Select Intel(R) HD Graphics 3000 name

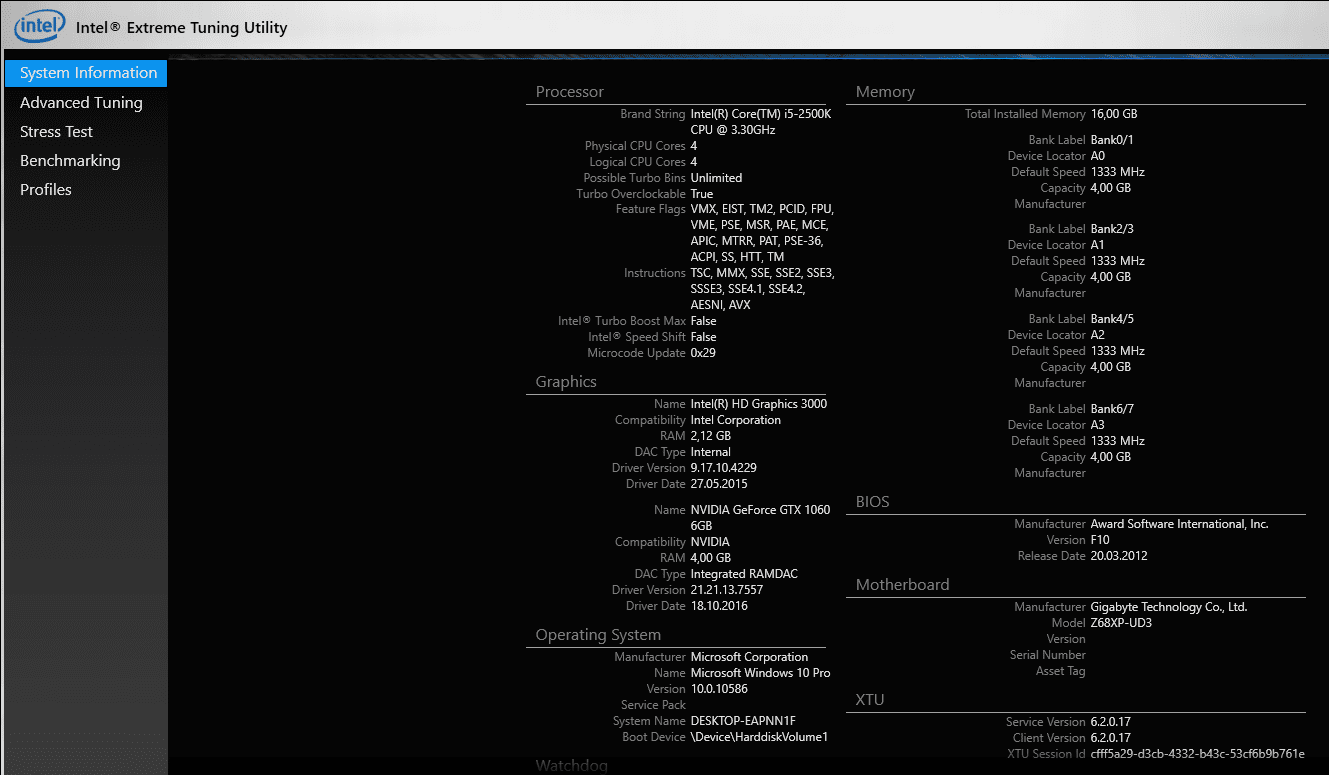759,404
